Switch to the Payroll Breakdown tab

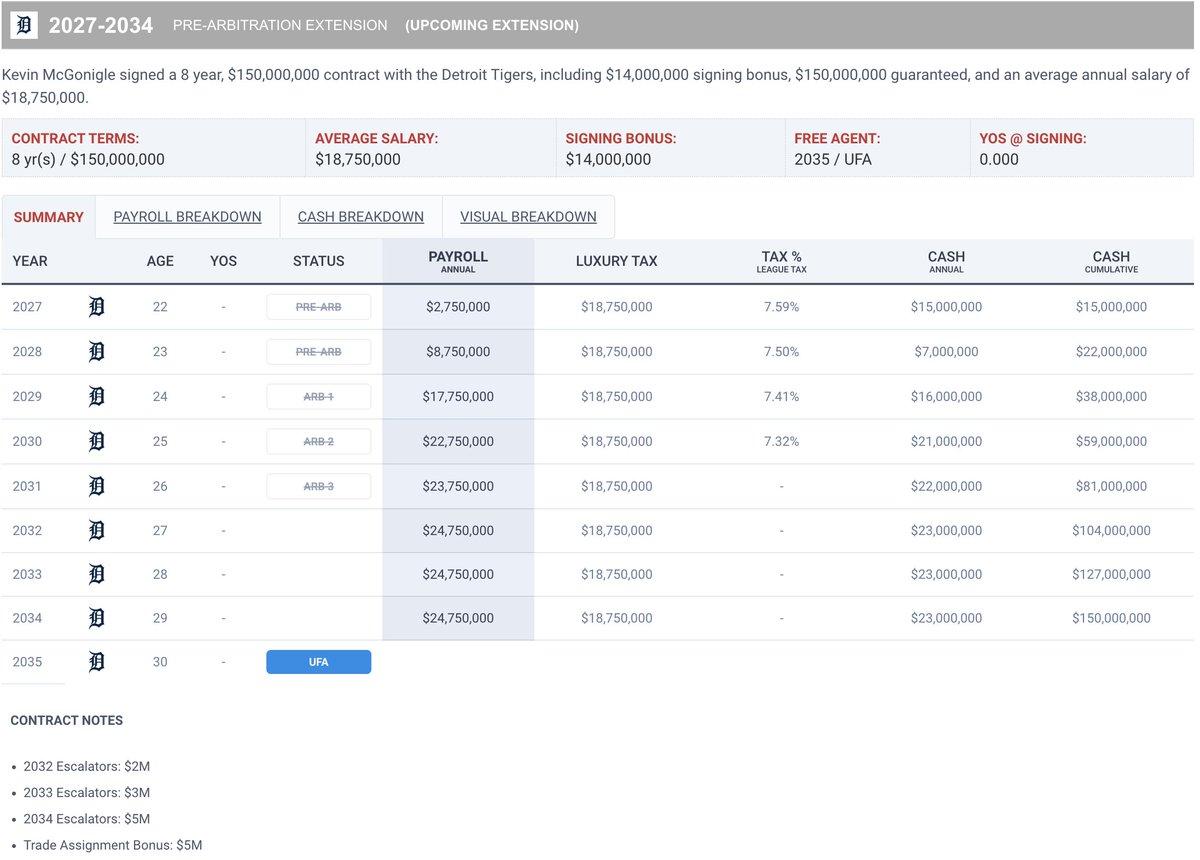coord(187,217)
